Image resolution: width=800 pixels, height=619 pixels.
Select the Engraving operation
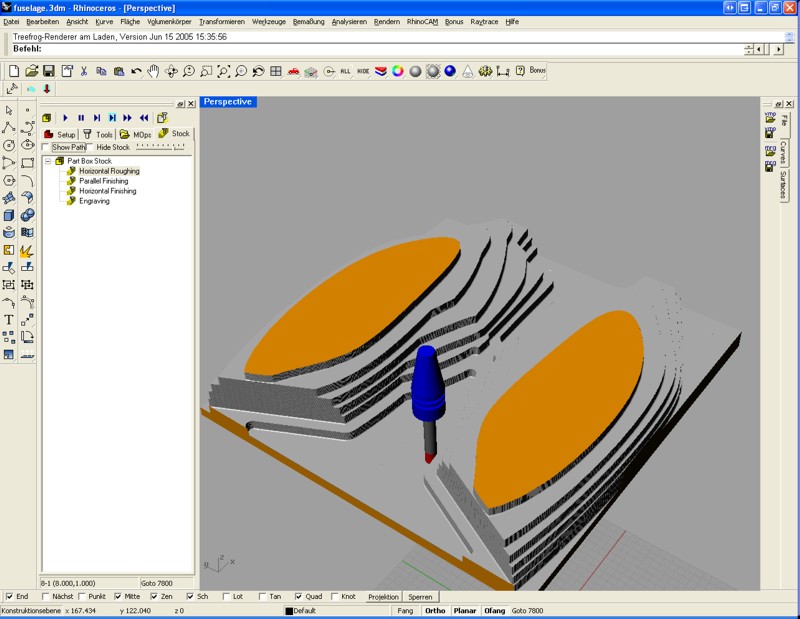pyautogui.click(x=94, y=201)
